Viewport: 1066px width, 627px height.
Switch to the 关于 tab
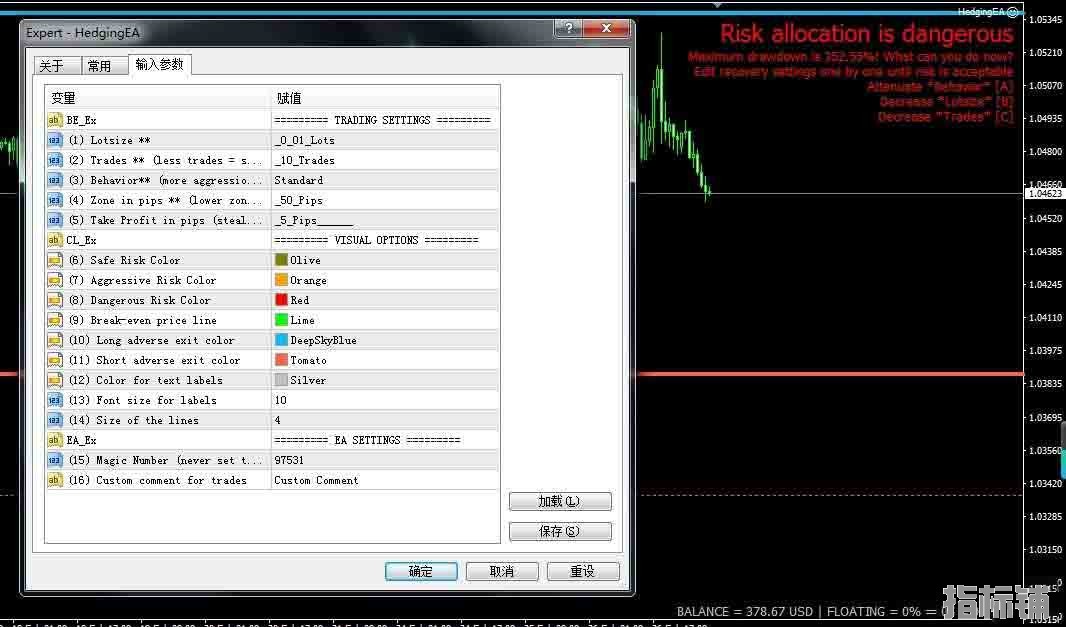click(x=52, y=66)
